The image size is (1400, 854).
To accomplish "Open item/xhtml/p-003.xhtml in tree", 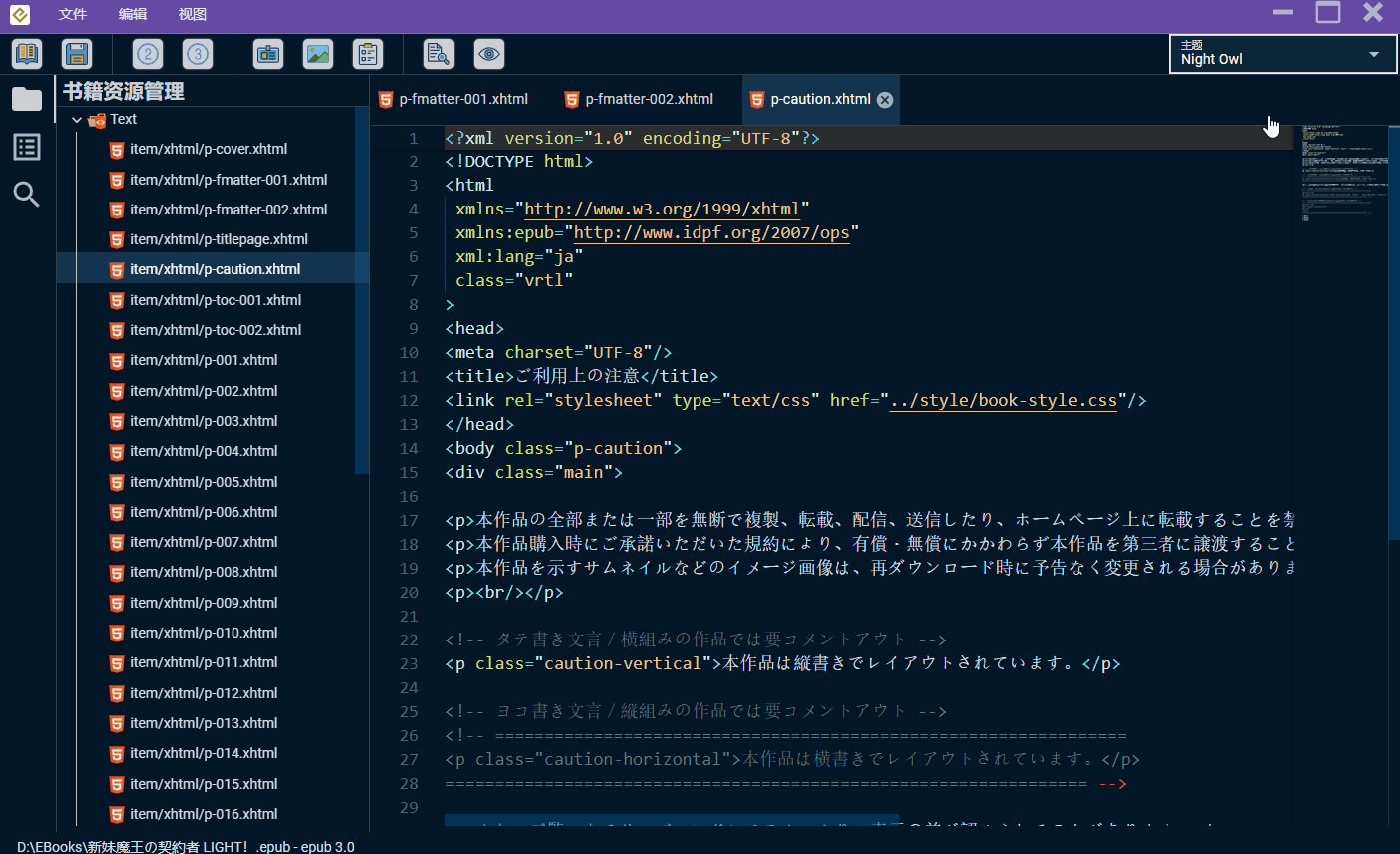I will coord(204,421).
